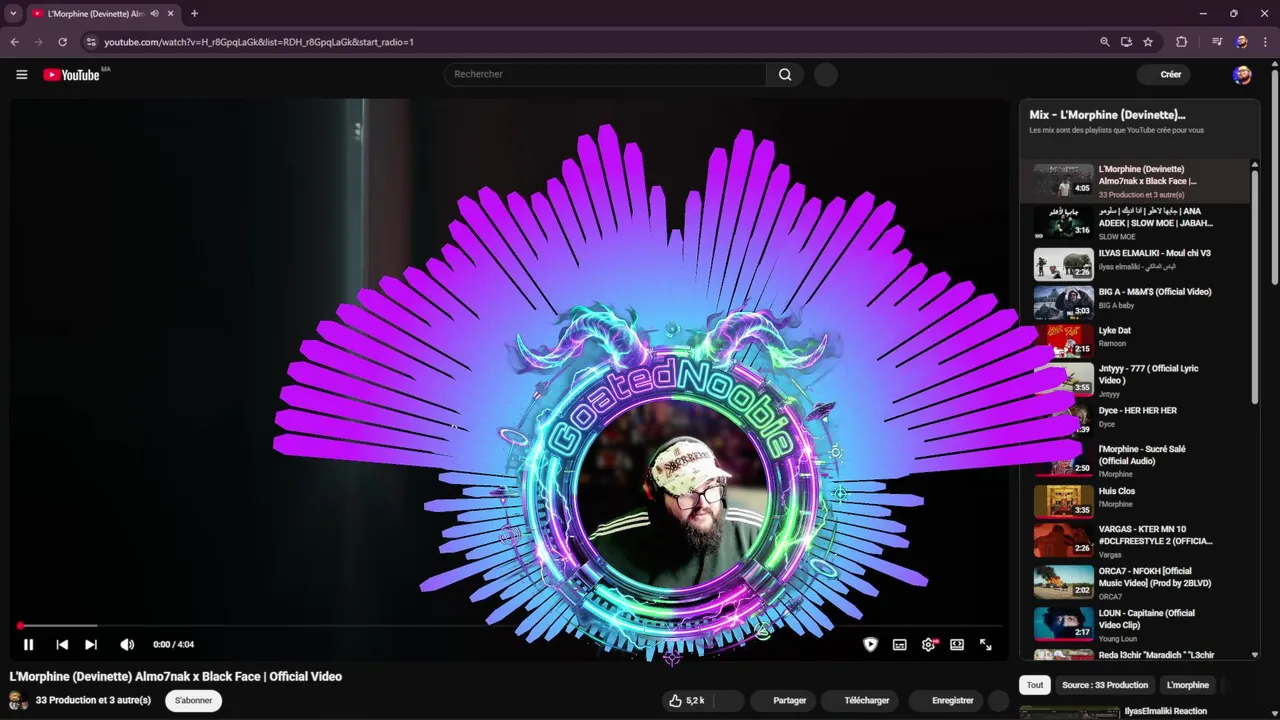
Task: Select the Tout filter chip
Action: (x=1035, y=685)
